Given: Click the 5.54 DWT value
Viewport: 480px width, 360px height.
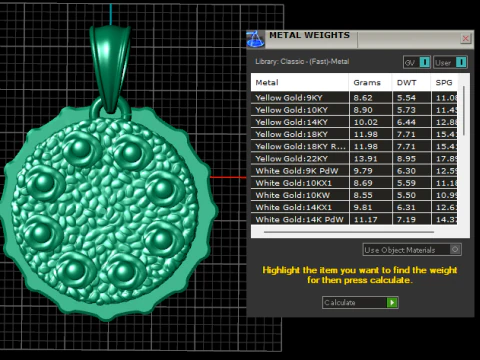Looking at the screenshot, I should 406,98.
